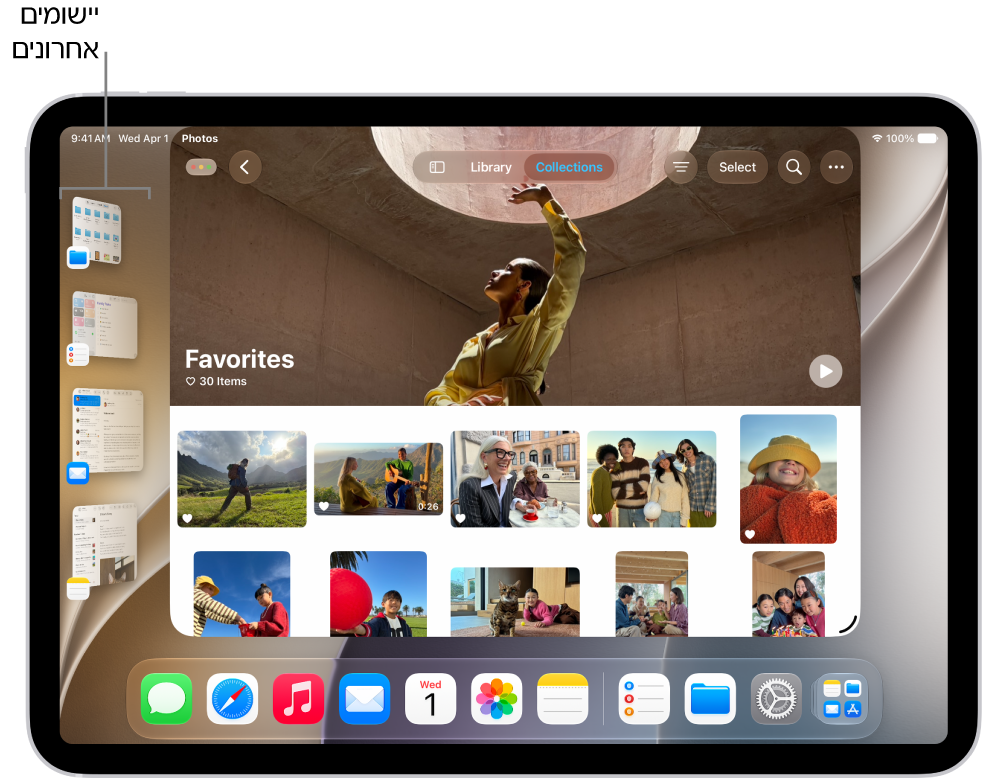The image size is (984, 779).
Task: Open the photo of two kids against blue sky
Action: 242,594
